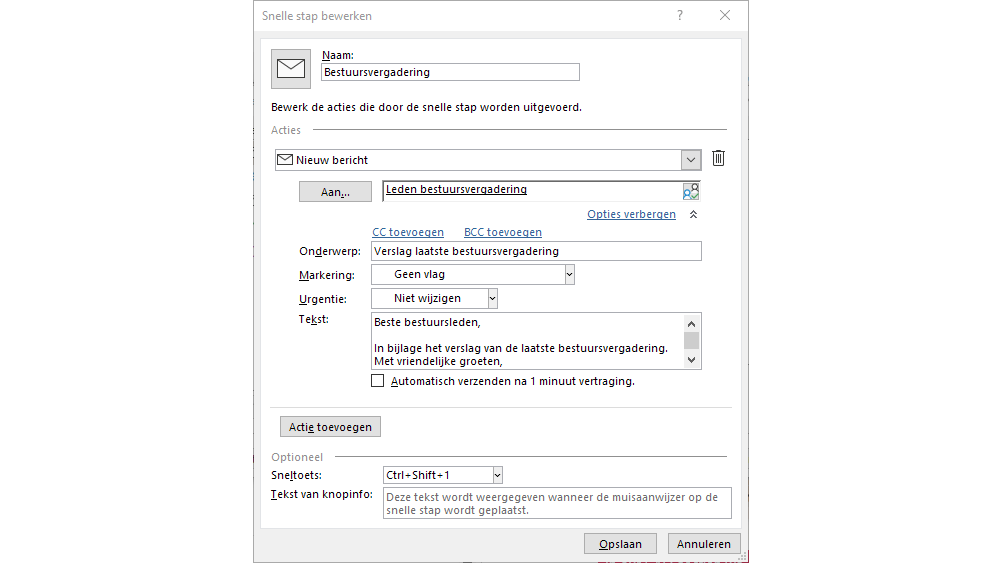The height and width of the screenshot is (563, 1001).
Task: Open the Sneltoets shortcut dropdown
Action: 497,476
